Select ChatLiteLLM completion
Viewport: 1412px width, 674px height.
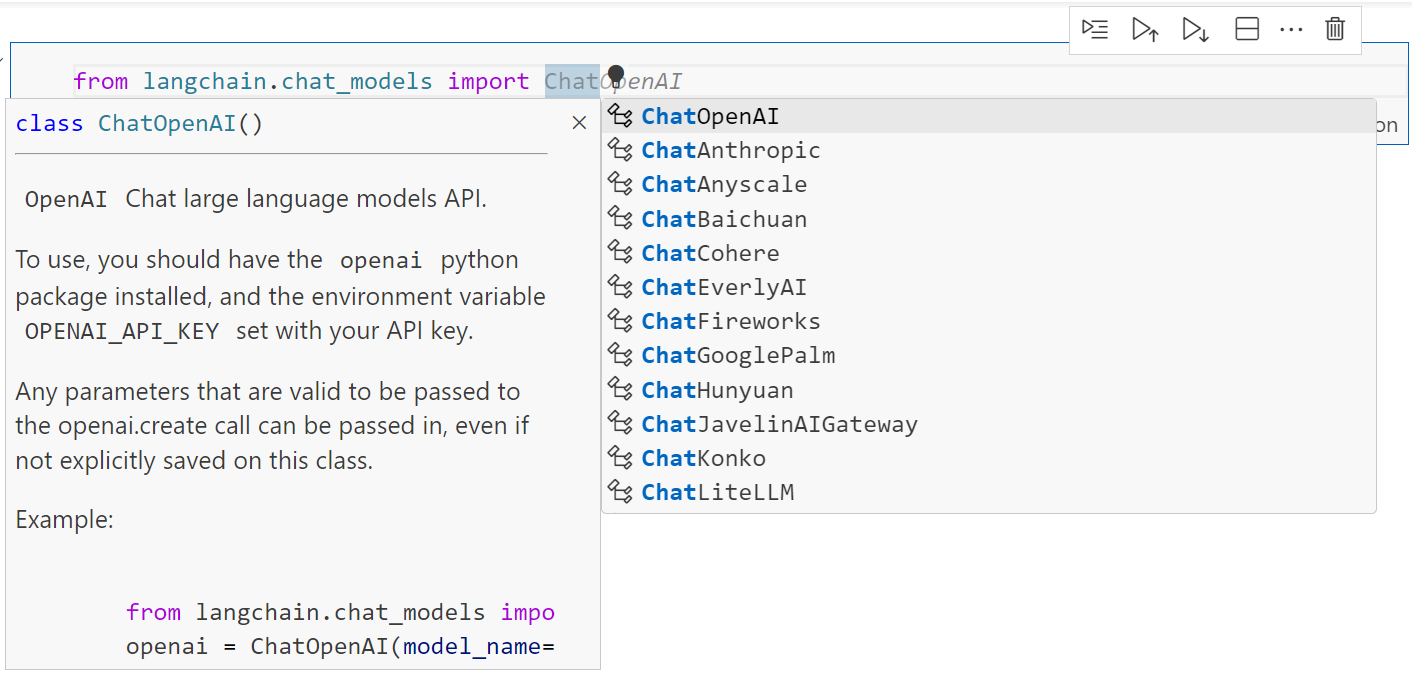[988, 492]
